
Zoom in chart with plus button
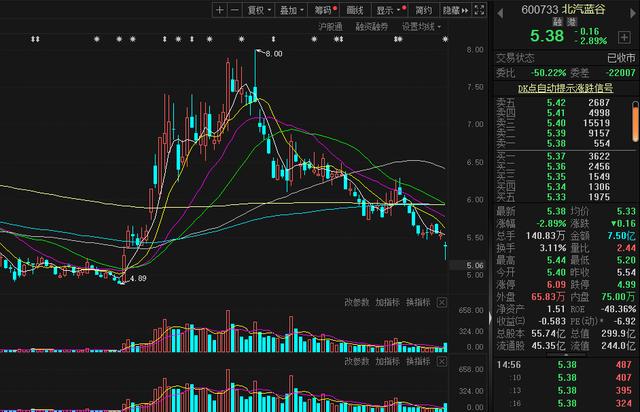point(220,10)
